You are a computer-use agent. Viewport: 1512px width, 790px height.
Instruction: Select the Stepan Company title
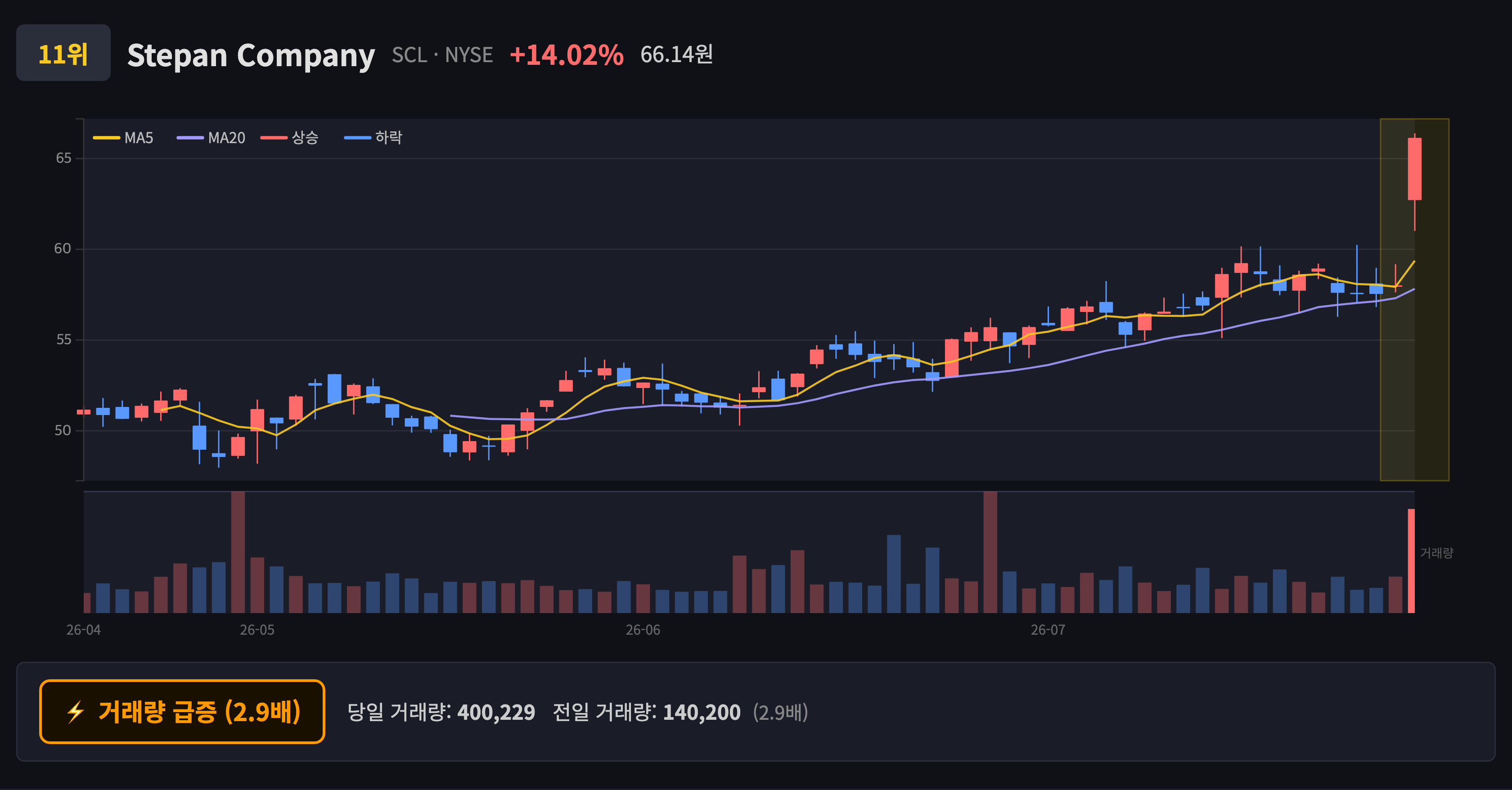(x=251, y=55)
